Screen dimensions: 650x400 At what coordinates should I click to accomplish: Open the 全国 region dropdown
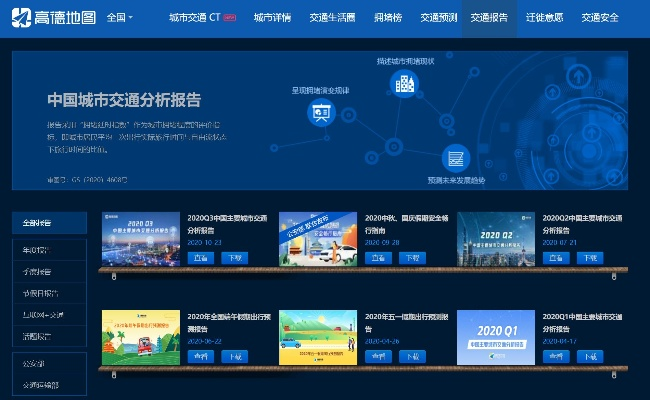(x=119, y=18)
